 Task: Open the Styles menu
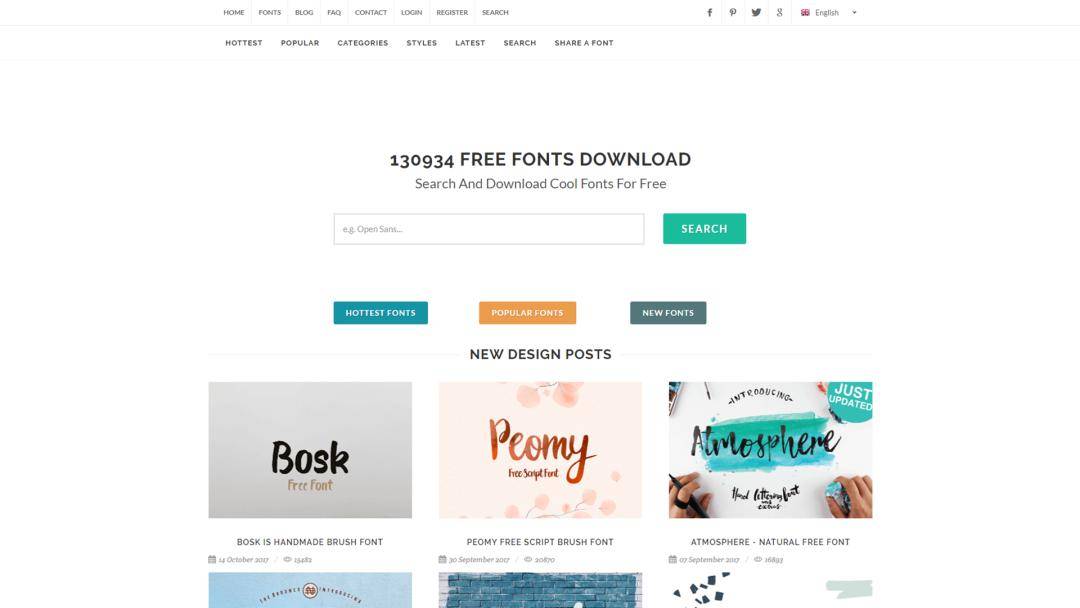coord(422,43)
